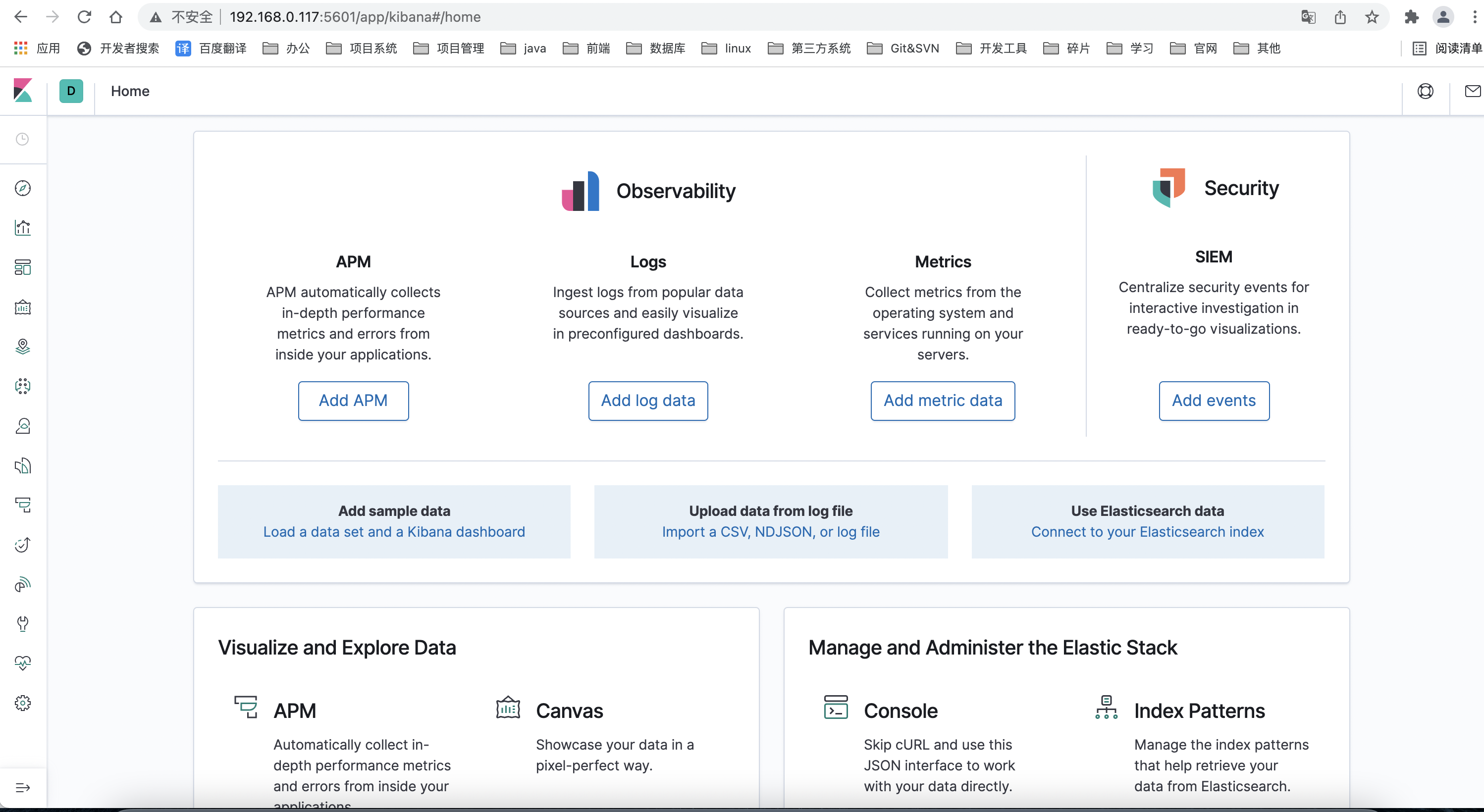The image size is (1484, 812).
Task: Click the Home breadcrumb
Action: 130,91
